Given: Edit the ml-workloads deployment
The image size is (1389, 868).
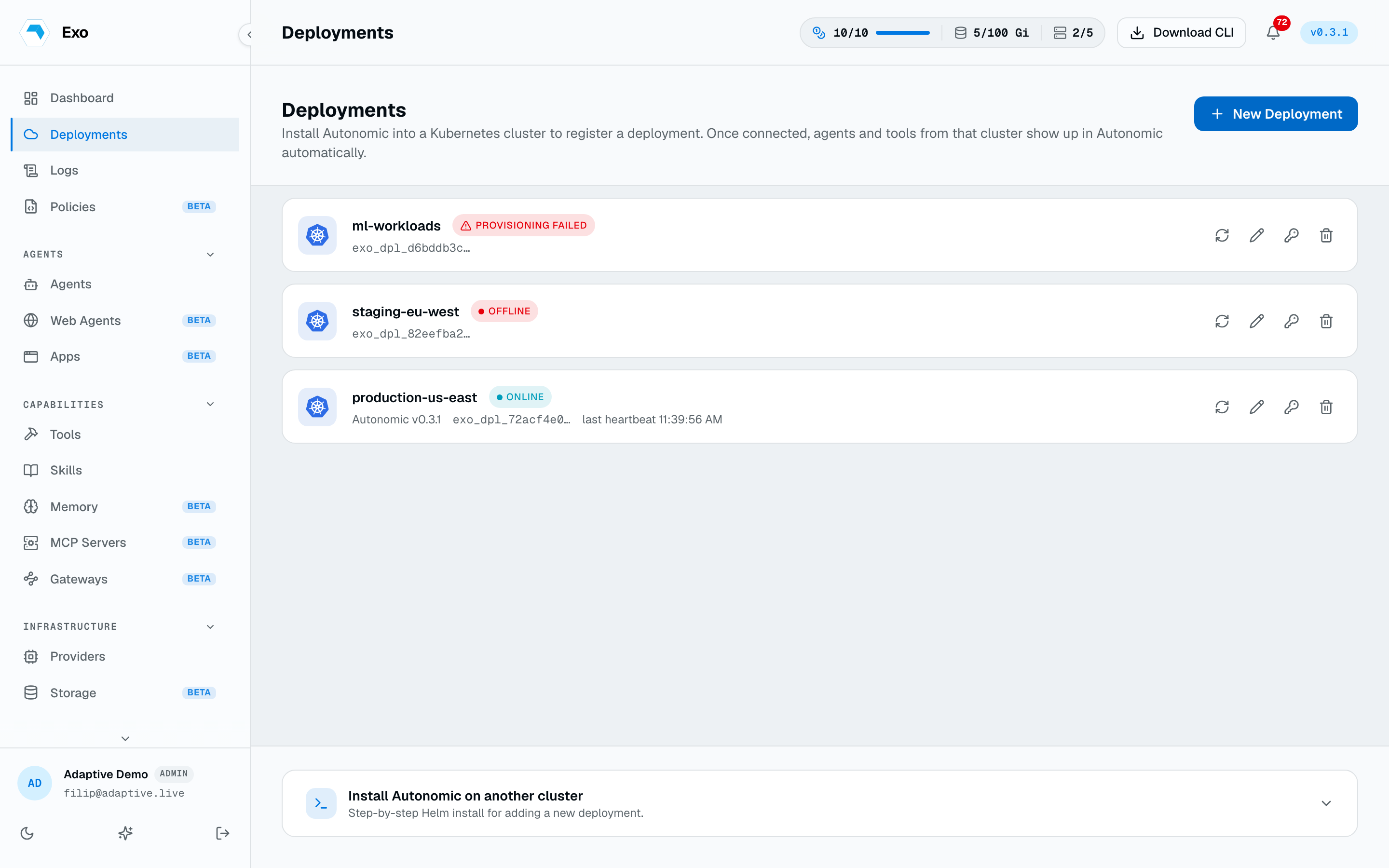Looking at the screenshot, I should [x=1256, y=235].
